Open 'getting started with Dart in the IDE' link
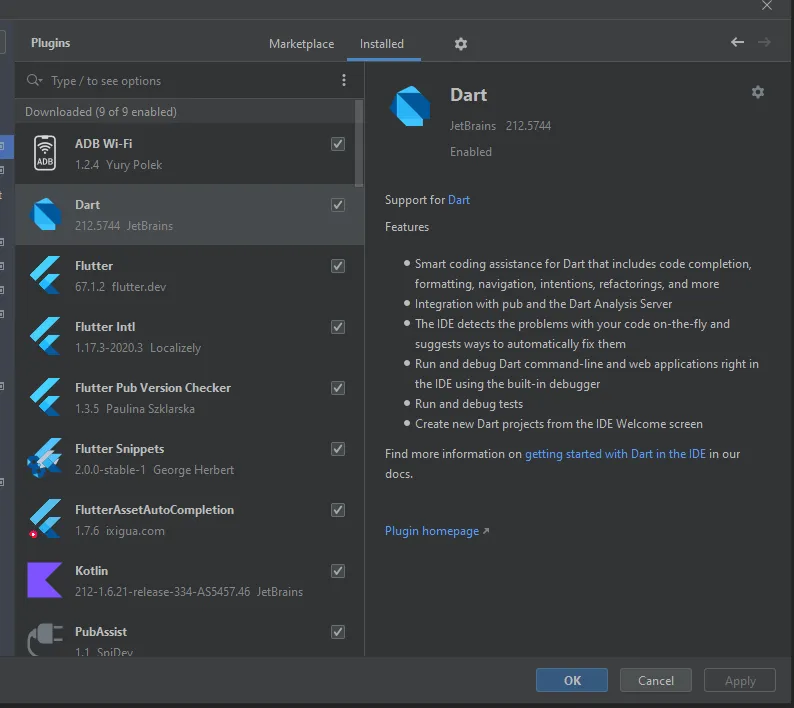 [615, 454]
